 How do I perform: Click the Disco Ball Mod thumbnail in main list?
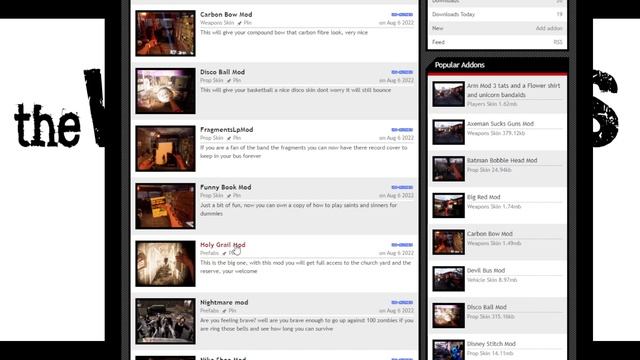165,91
